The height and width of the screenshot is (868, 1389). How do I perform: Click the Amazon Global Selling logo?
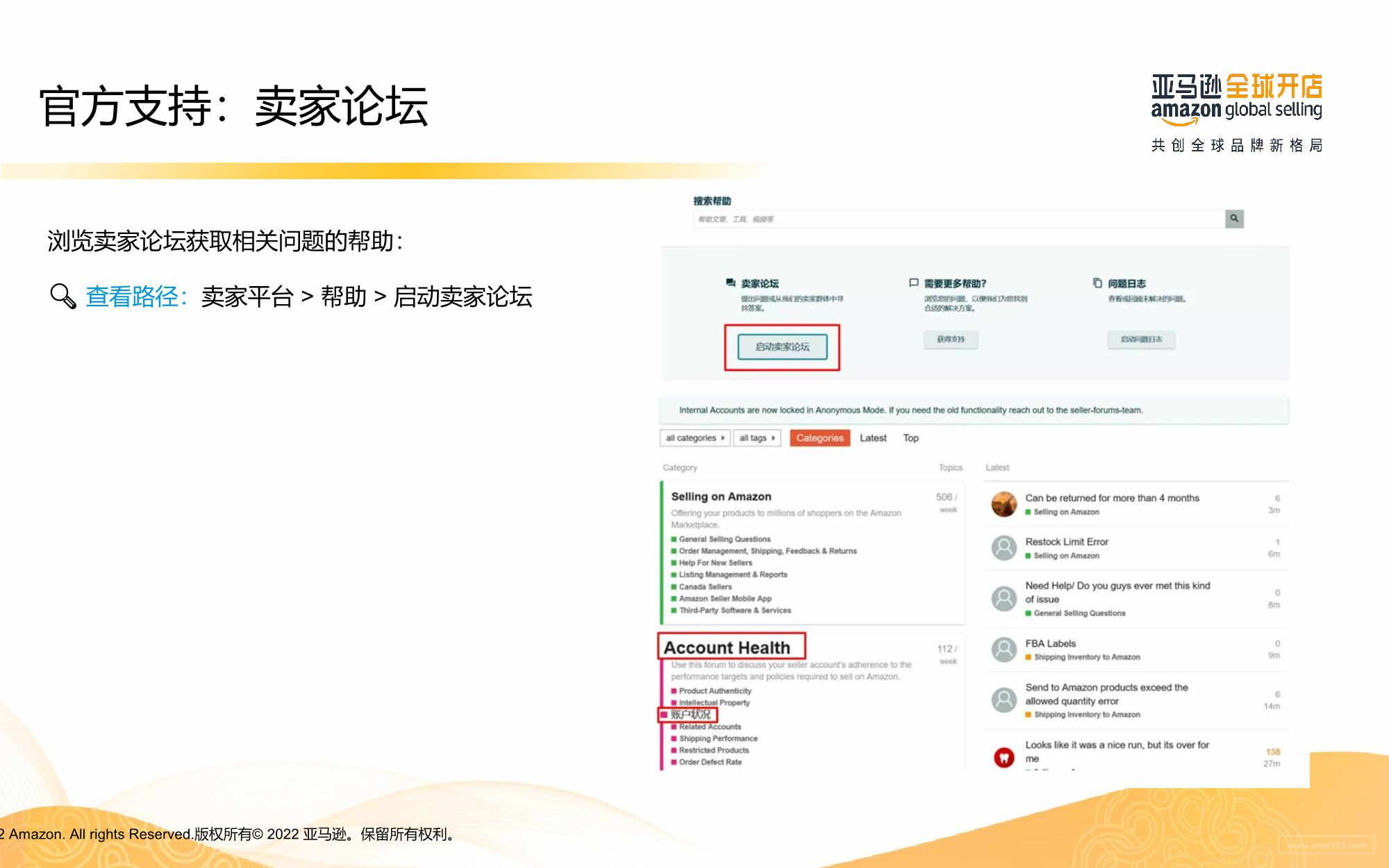[1236, 101]
